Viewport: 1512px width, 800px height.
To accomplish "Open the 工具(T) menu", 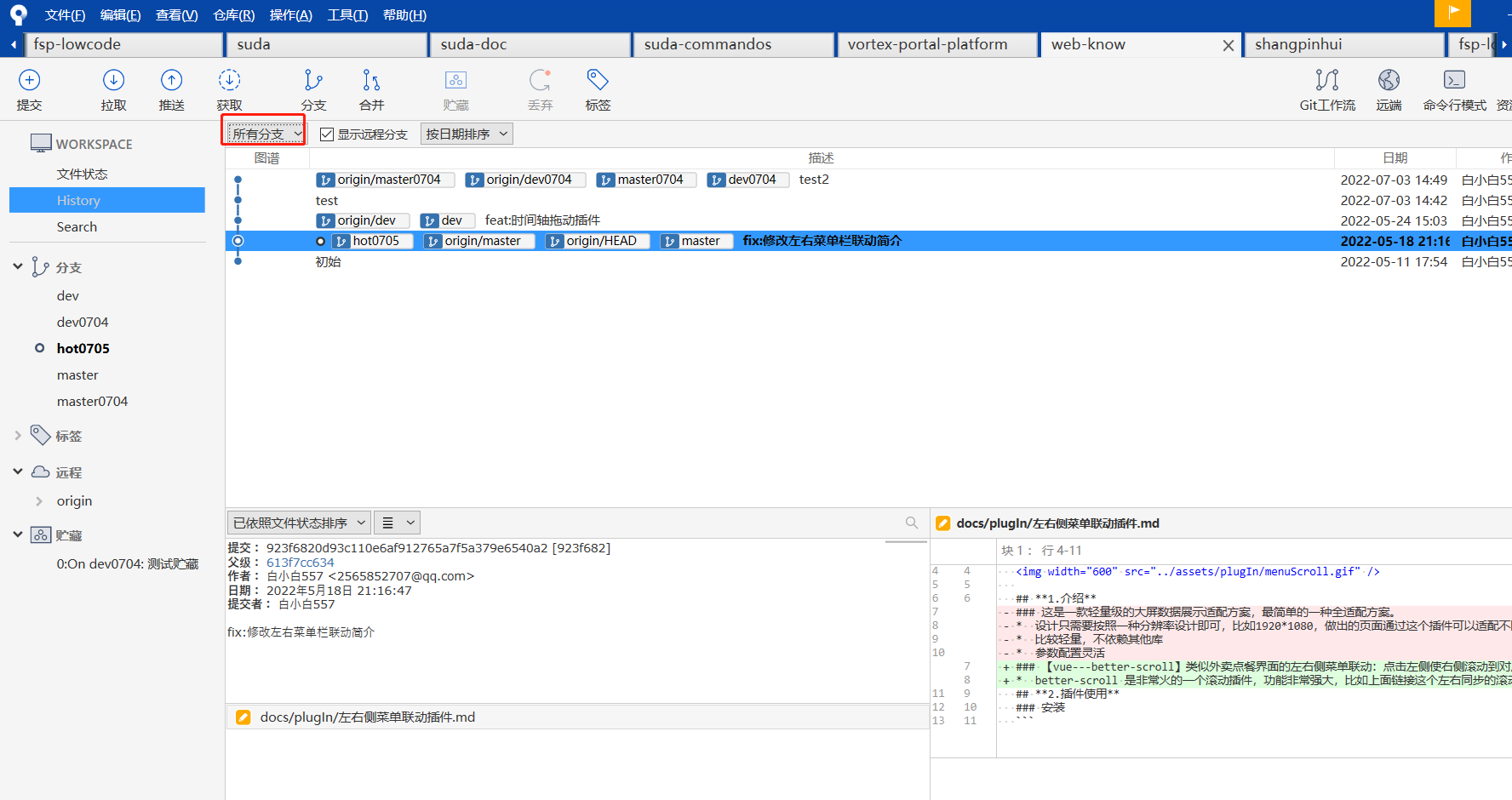I will [x=347, y=15].
